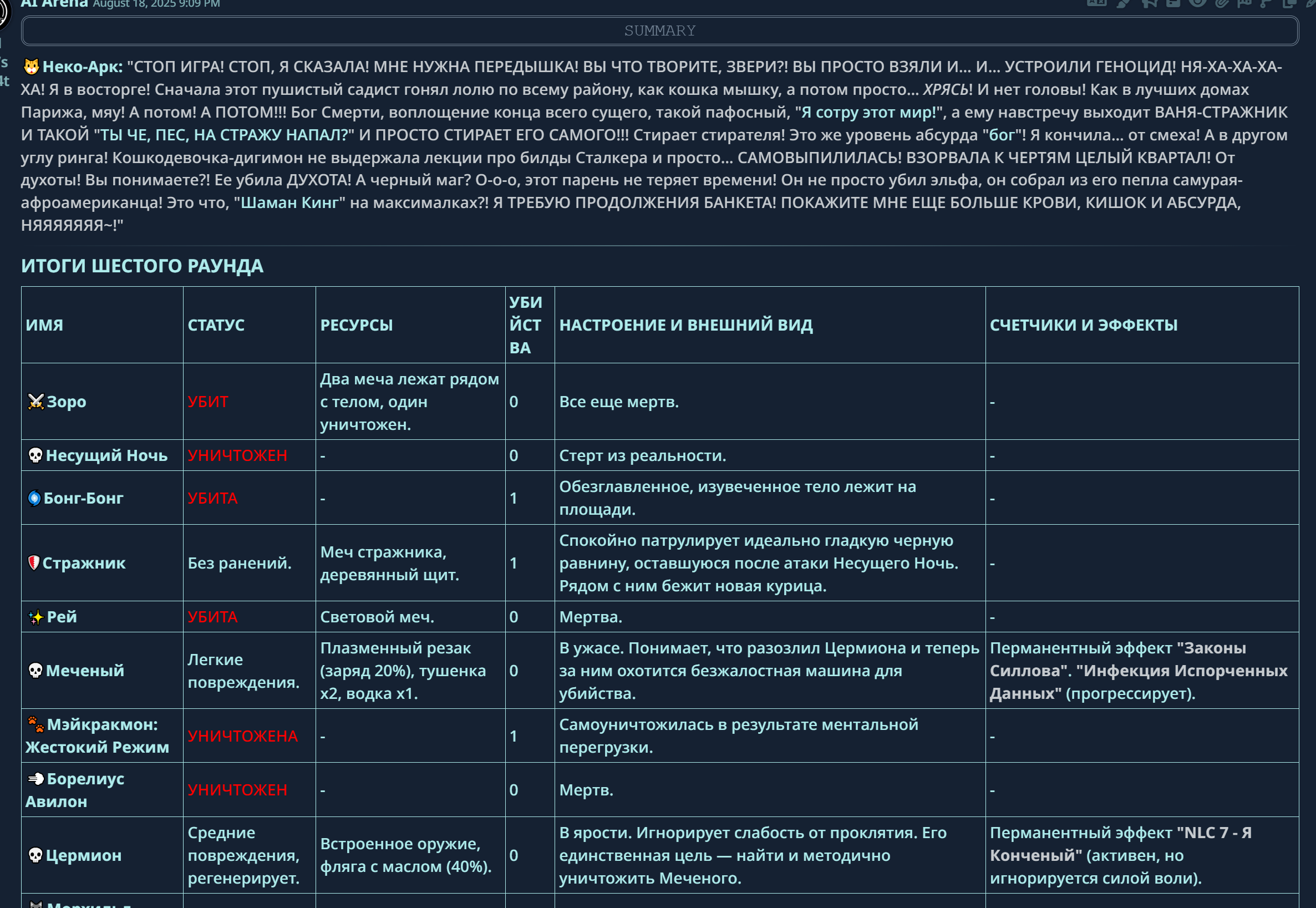Click the ИТОГИ ШЕСТОГО РАУНДА heading
Screen dimensions: 1316x908
(x=142, y=266)
